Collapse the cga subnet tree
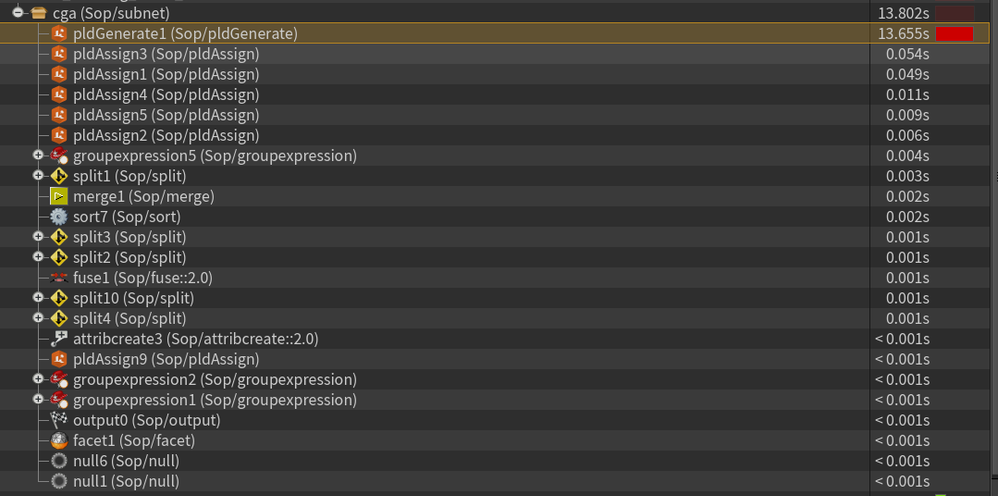 click(x=18, y=13)
